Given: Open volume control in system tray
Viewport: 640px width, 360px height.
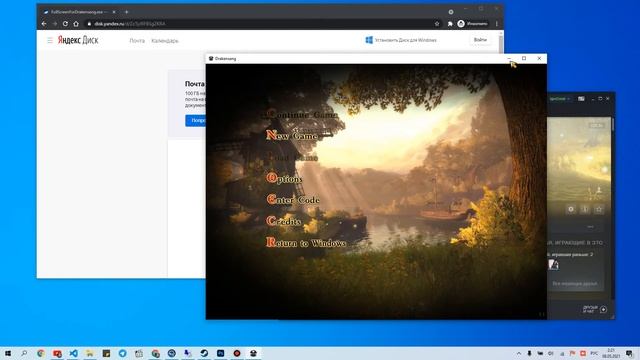Looking at the screenshot, I should click(551, 353).
